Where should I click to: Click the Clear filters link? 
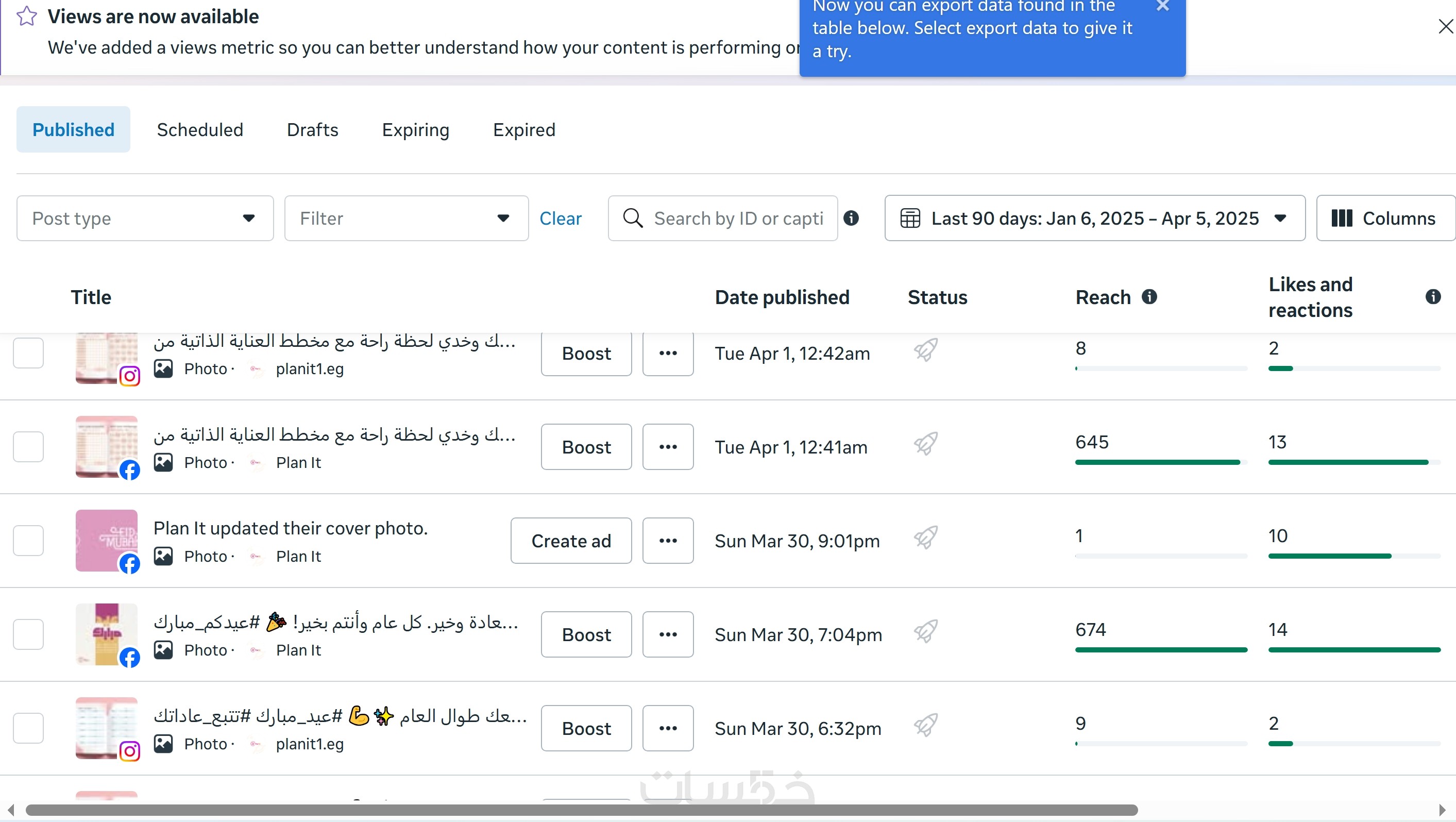(x=560, y=218)
